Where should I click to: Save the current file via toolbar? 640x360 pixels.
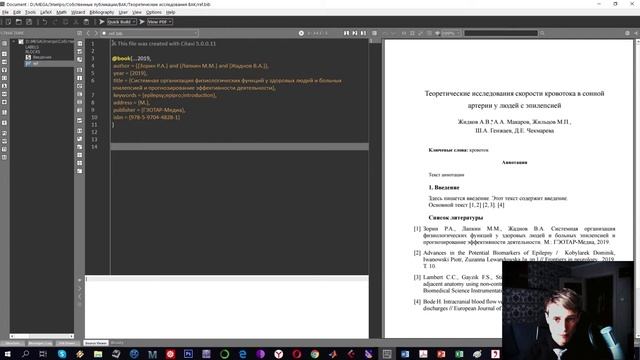29,22
